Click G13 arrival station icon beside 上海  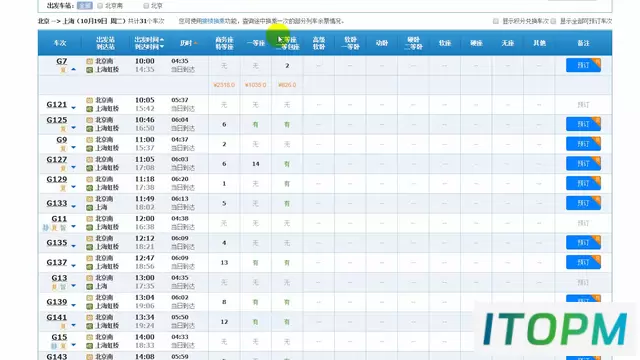pyautogui.click(x=89, y=287)
